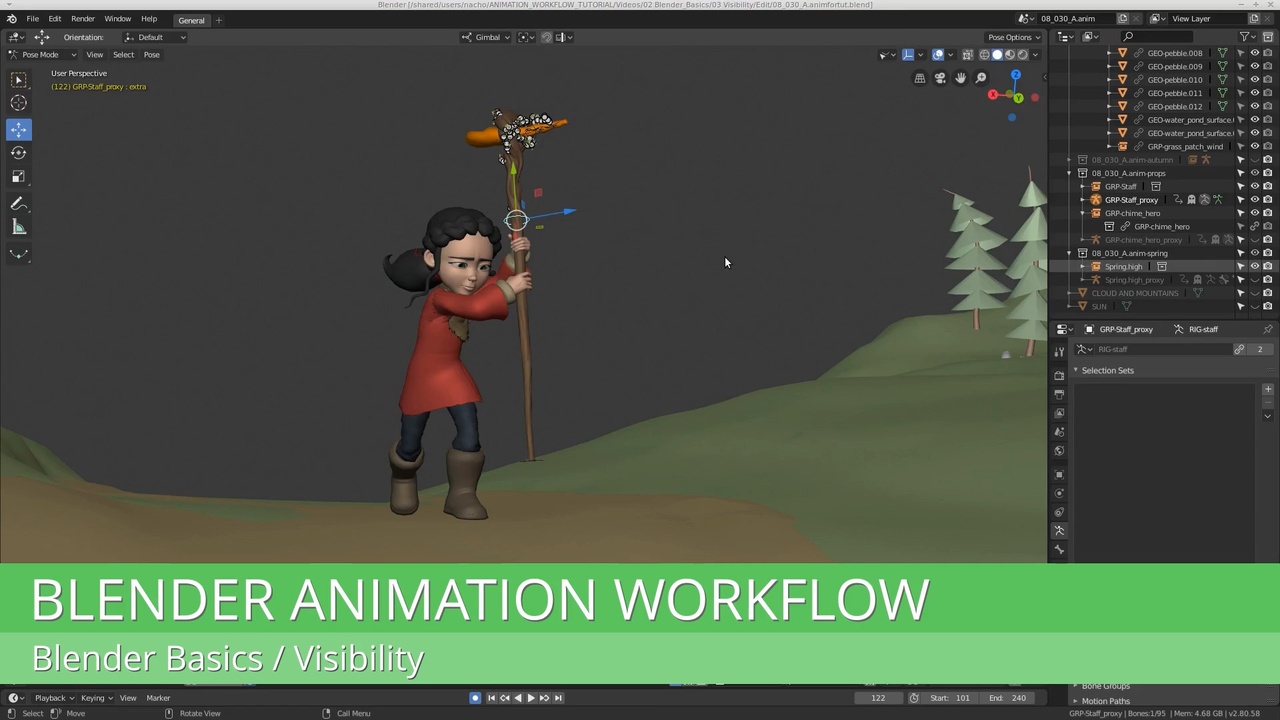
Task: Disable render camera for GRP-chime_hero collection
Action: [1267, 213]
